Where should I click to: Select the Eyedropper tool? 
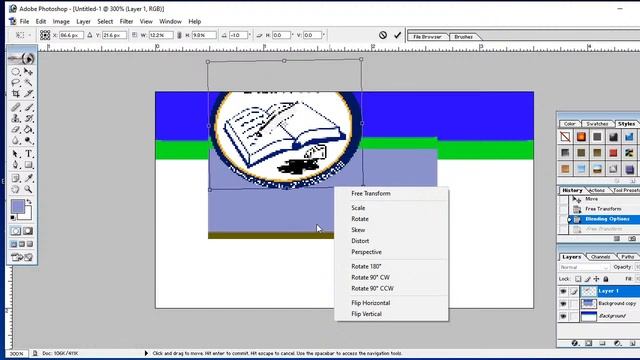tap(28, 178)
